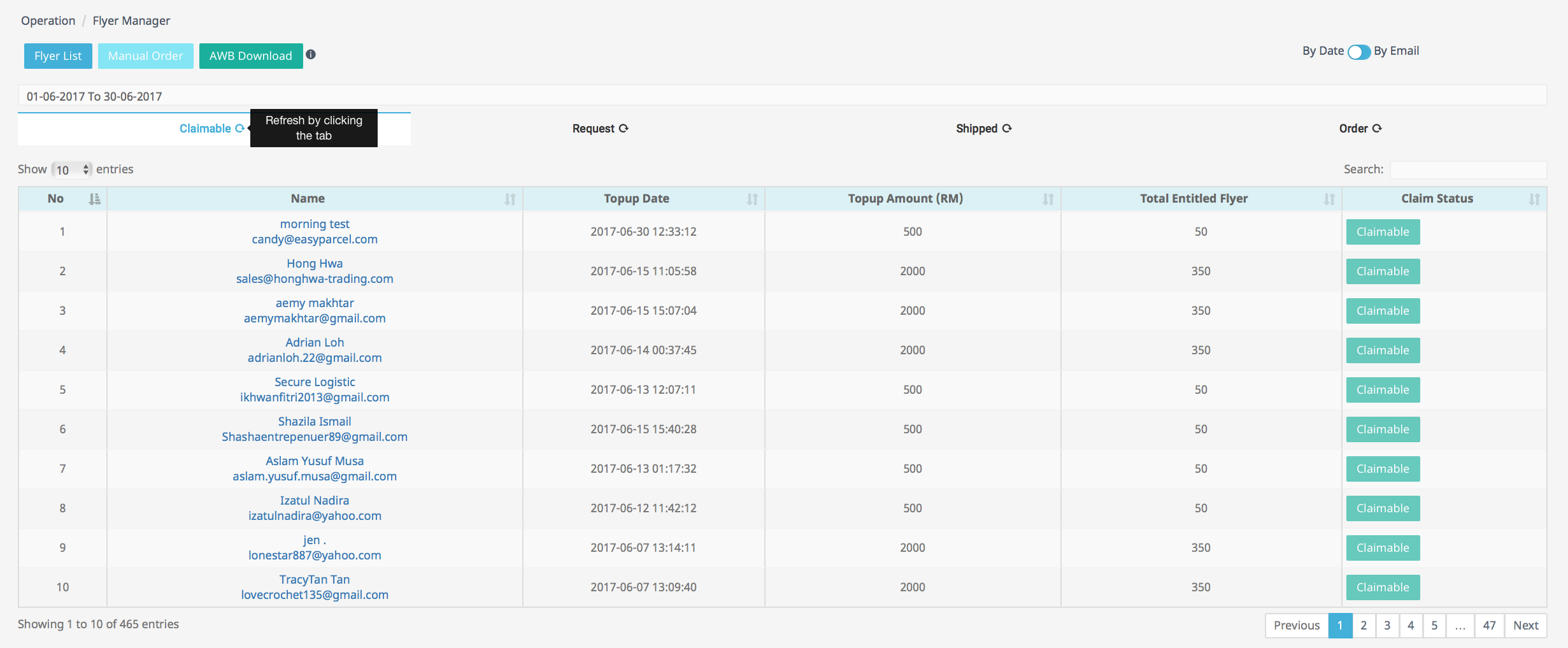This screenshot has width=1568, height=648.
Task: Sort by Topup Amount (RM) sort icon
Action: [1048, 199]
